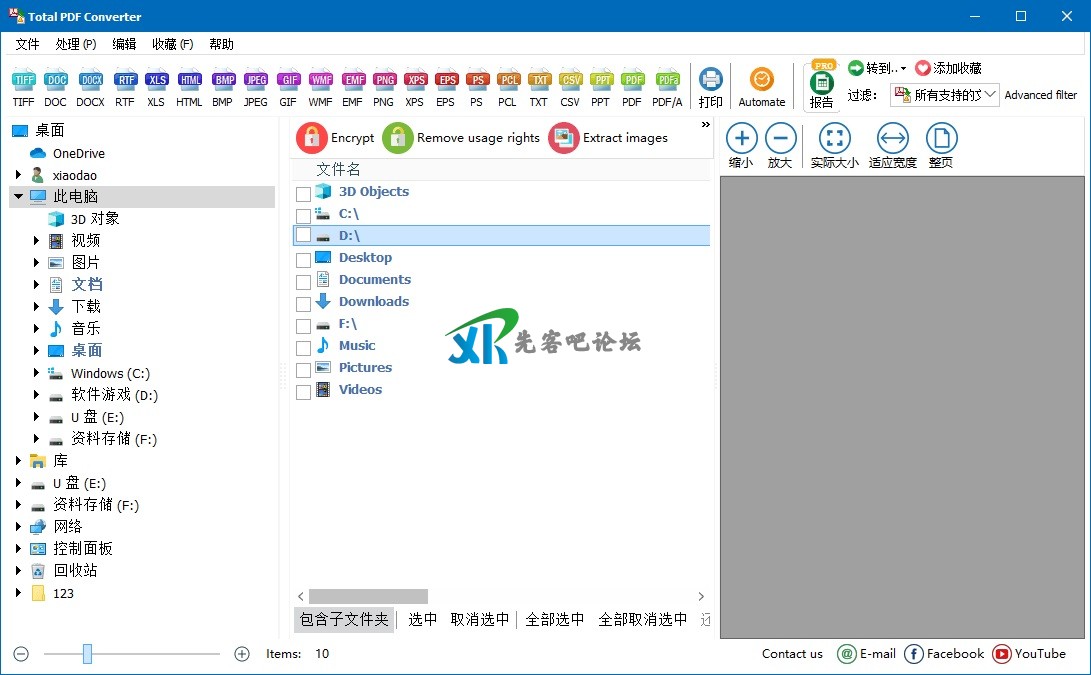Enable the checkbox for Videos

click(303, 391)
